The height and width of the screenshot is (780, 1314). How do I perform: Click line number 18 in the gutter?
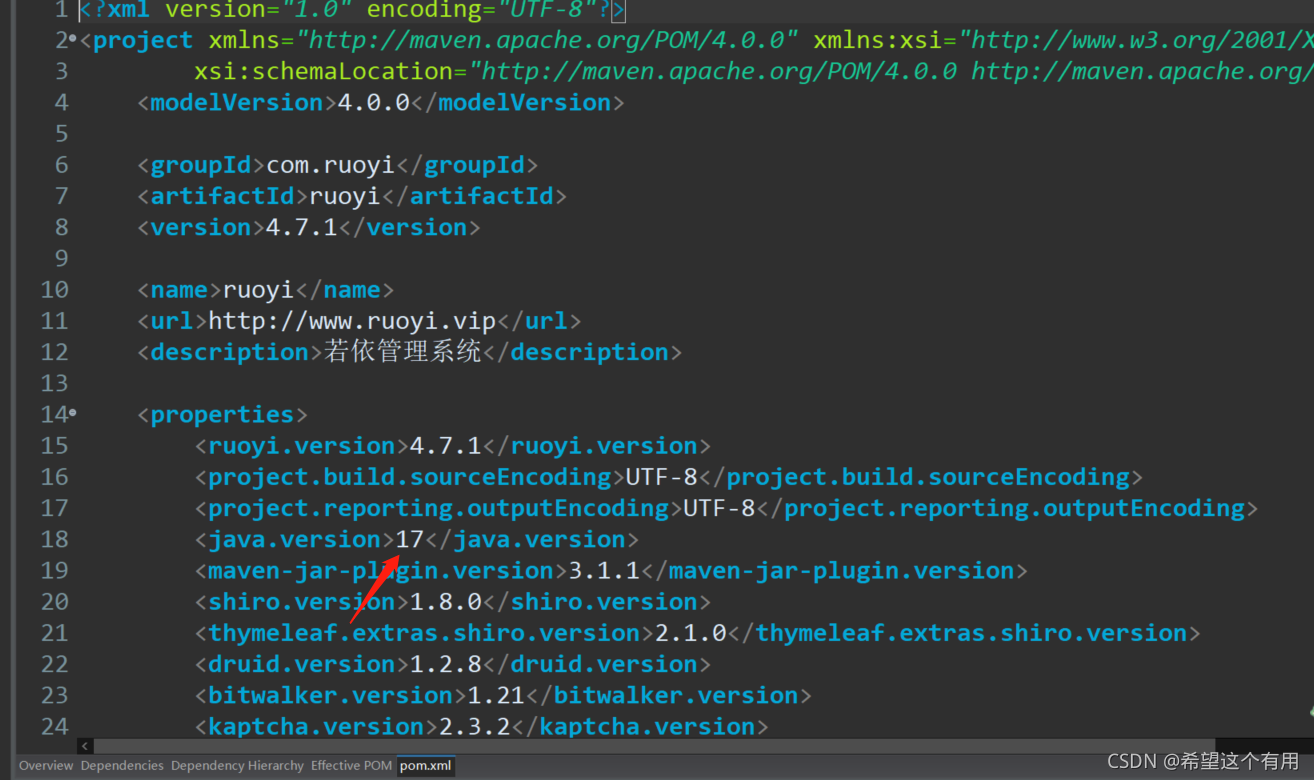click(55, 540)
